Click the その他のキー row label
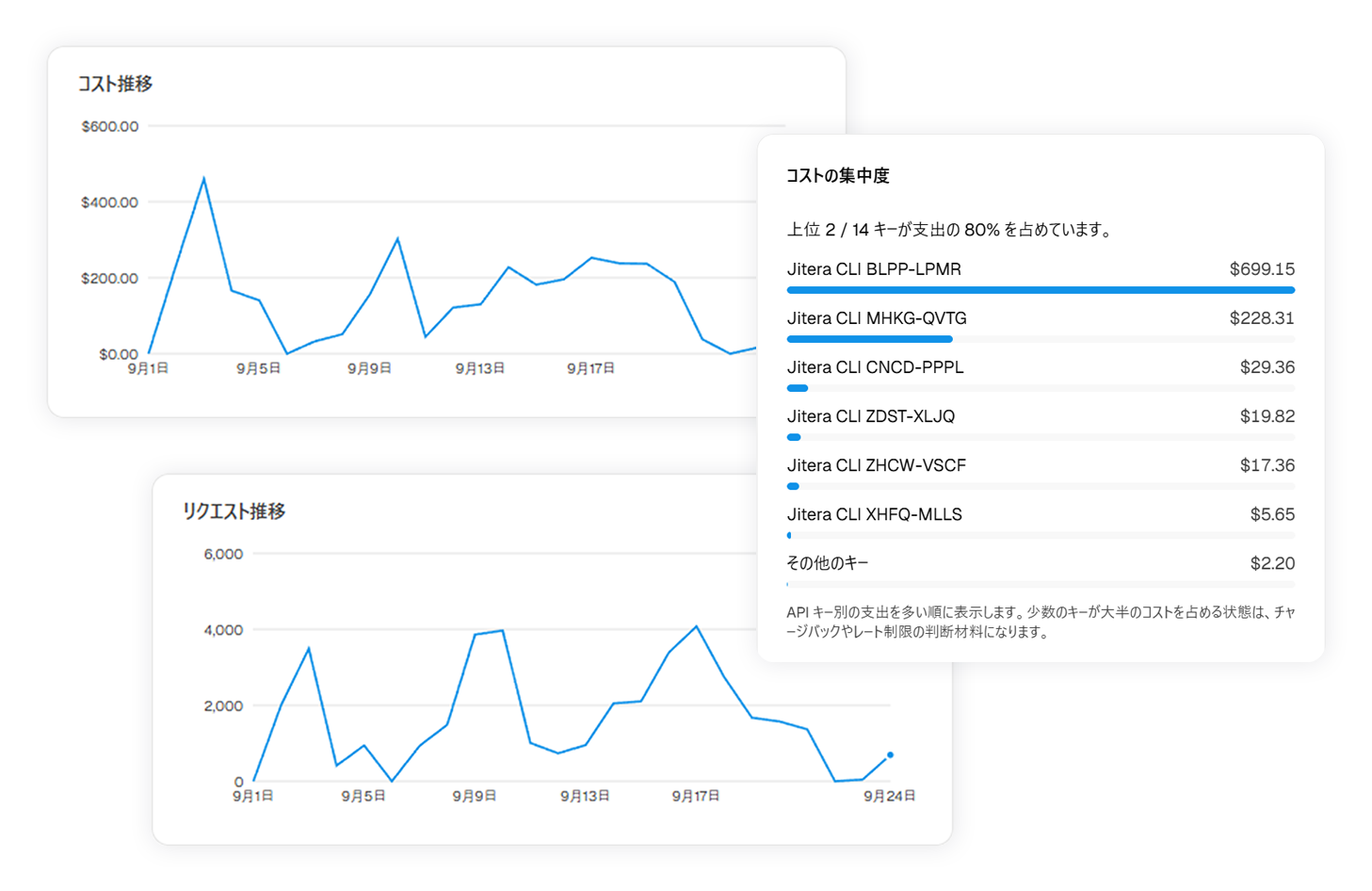Viewport: 1372px width, 891px height. tap(828, 563)
